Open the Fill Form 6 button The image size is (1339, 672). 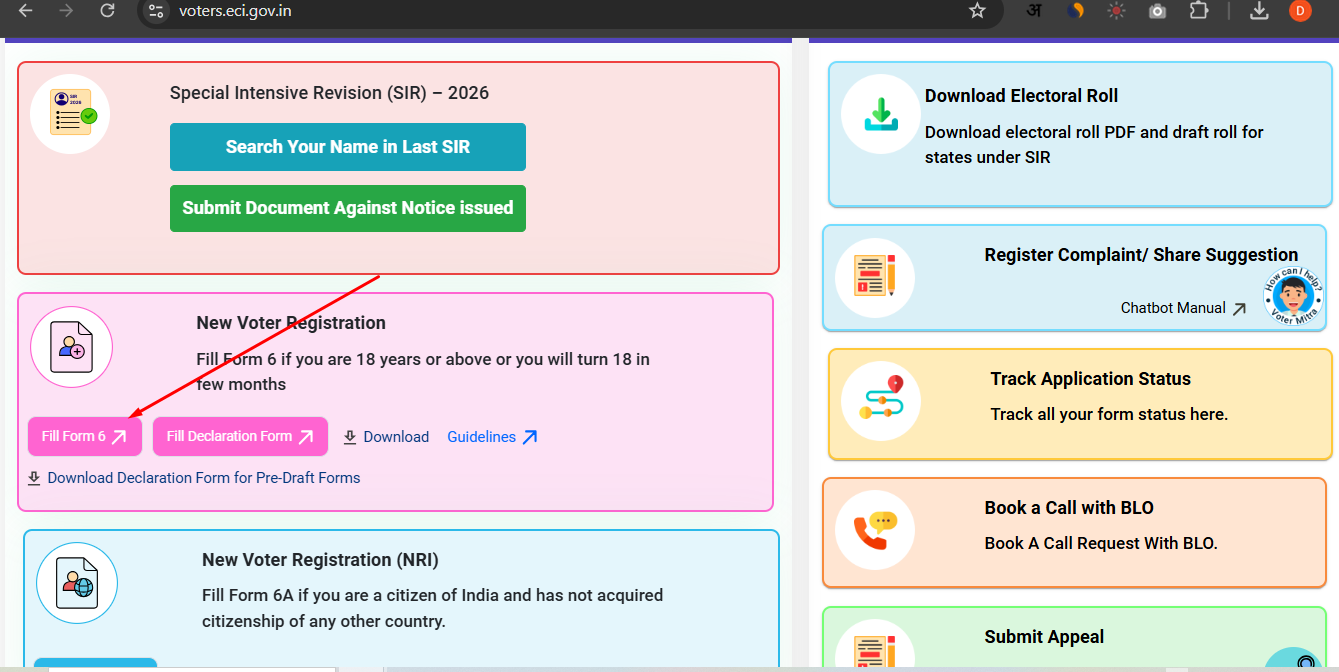tap(85, 437)
